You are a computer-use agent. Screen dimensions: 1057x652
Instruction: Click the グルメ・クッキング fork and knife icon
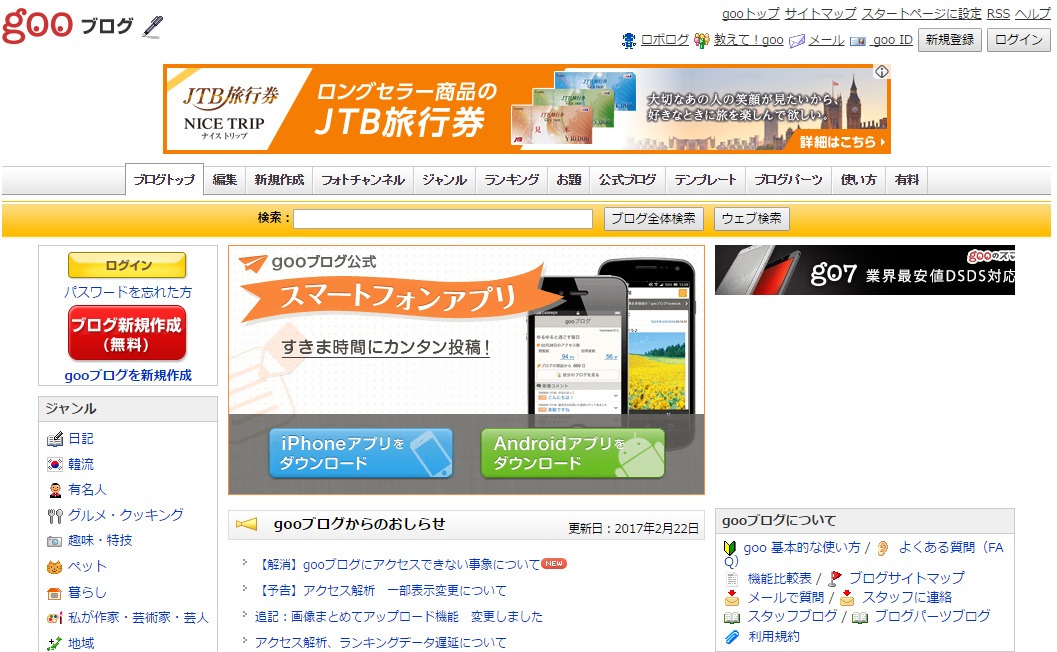click(55, 516)
